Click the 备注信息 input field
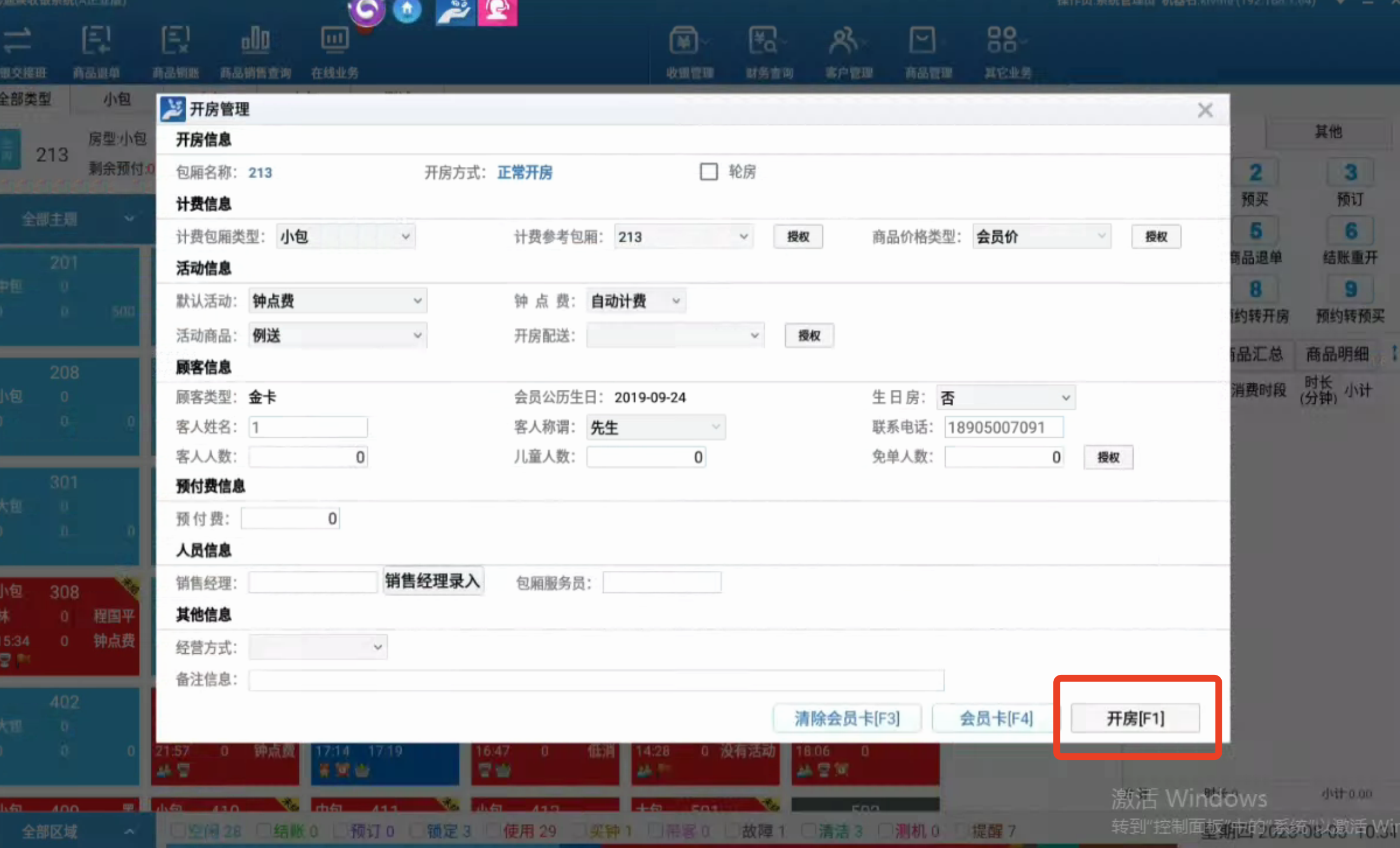This screenshot has height=848, width=1400. click(596, 680)
